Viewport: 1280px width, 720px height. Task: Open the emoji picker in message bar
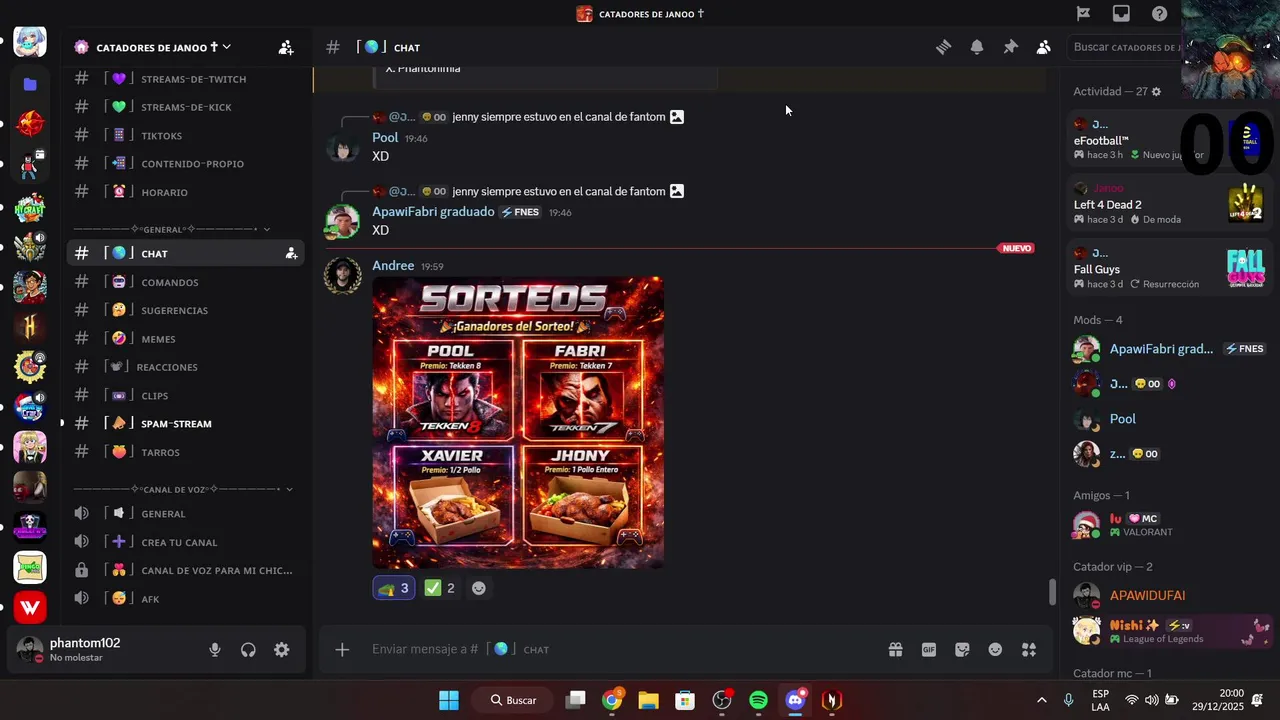click(995, 650)
